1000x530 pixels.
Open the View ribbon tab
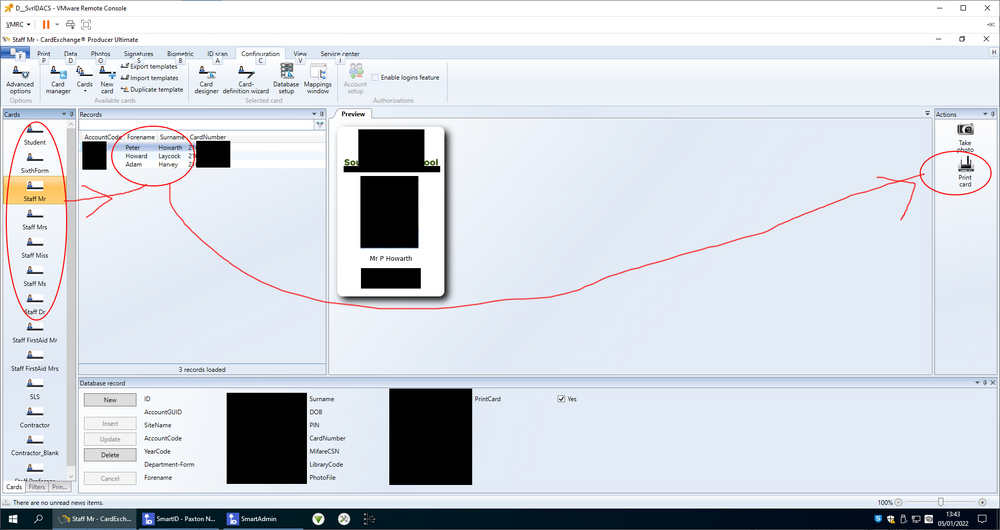coord(300,54)
